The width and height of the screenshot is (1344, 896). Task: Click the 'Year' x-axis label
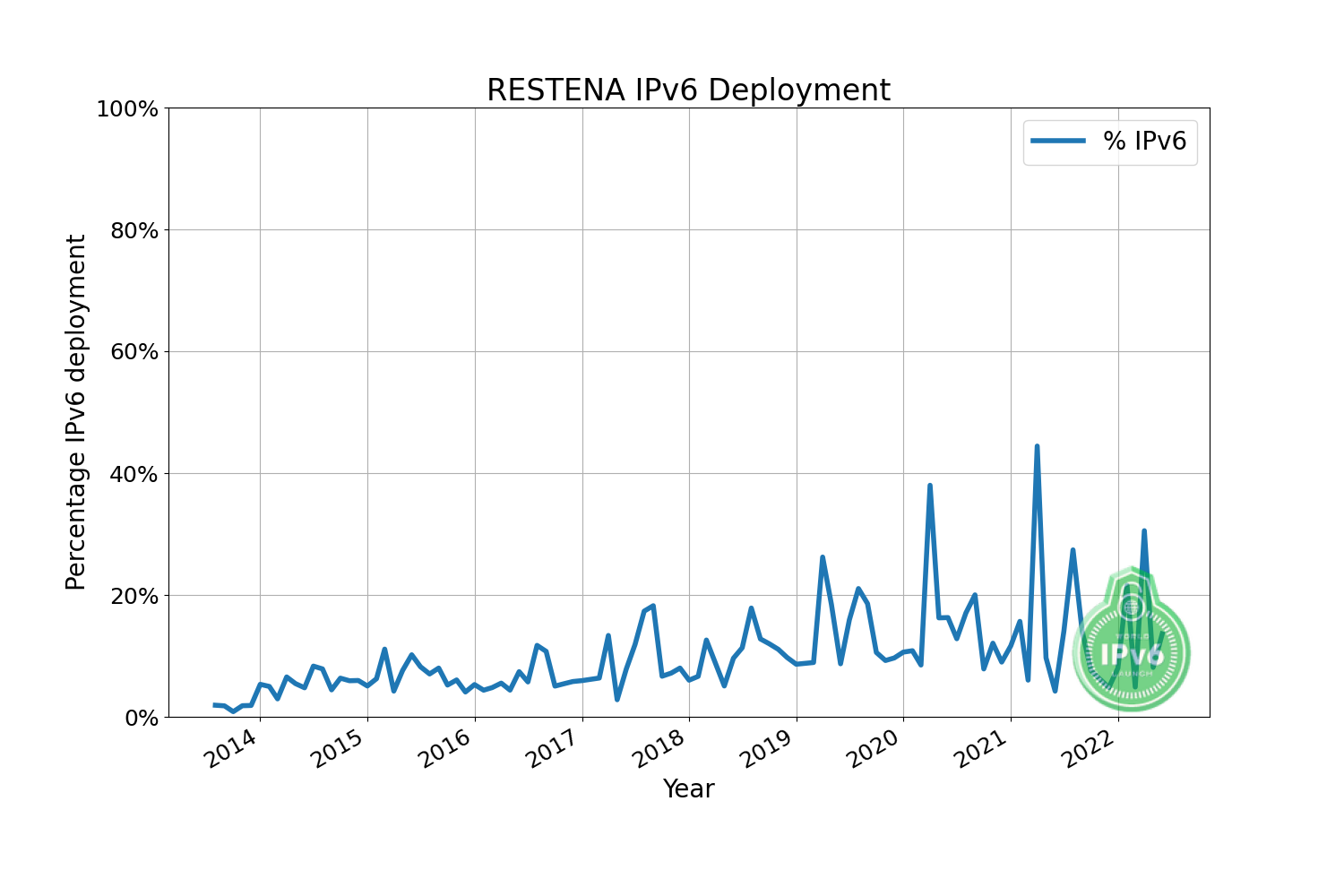click(x=688, y=788)
